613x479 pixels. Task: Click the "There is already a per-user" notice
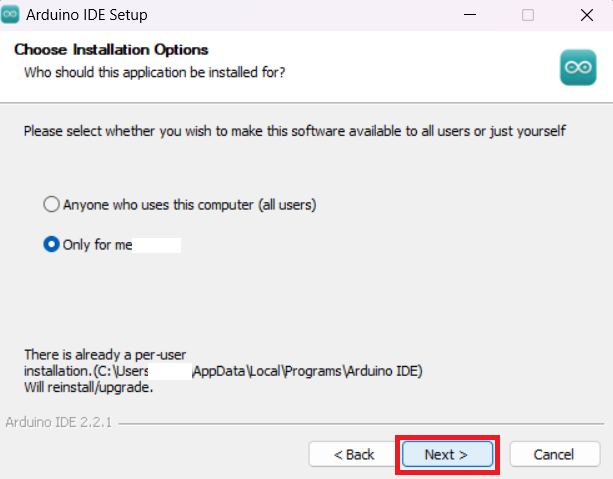coord(105,355)
